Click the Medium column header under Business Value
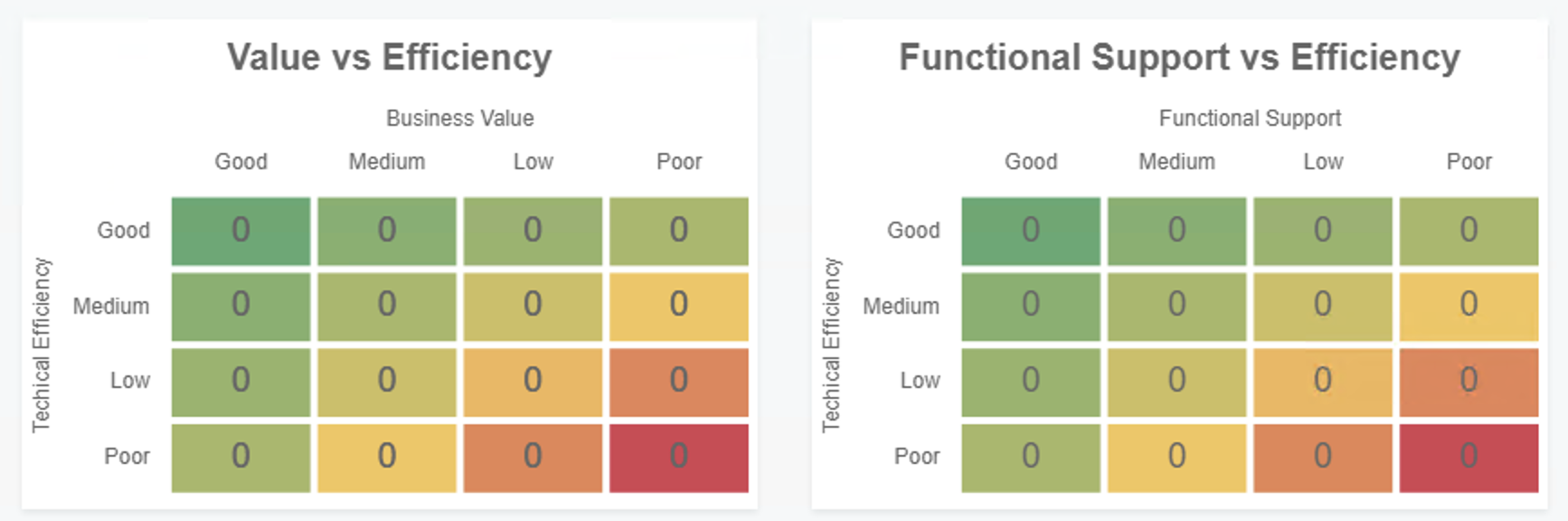The height and width of the screenshot is (521, 1568). (387, 162)
